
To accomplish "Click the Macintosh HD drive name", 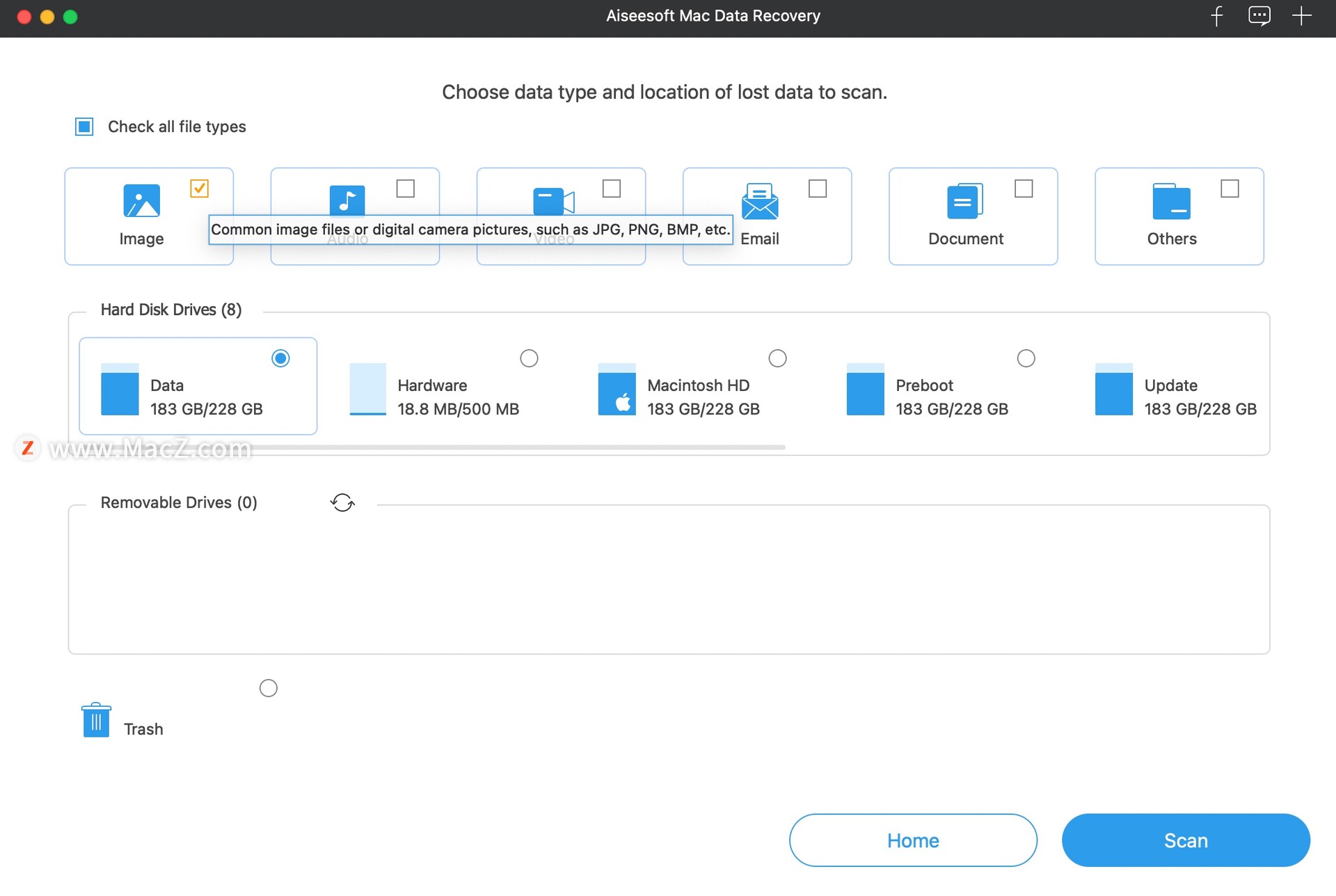I will pyautogui.click(x=699, y=385).
